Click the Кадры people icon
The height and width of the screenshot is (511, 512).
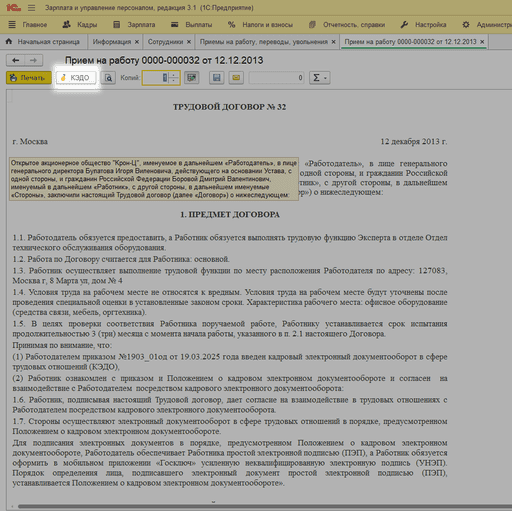pyautogui.click(x=67, y=24)
